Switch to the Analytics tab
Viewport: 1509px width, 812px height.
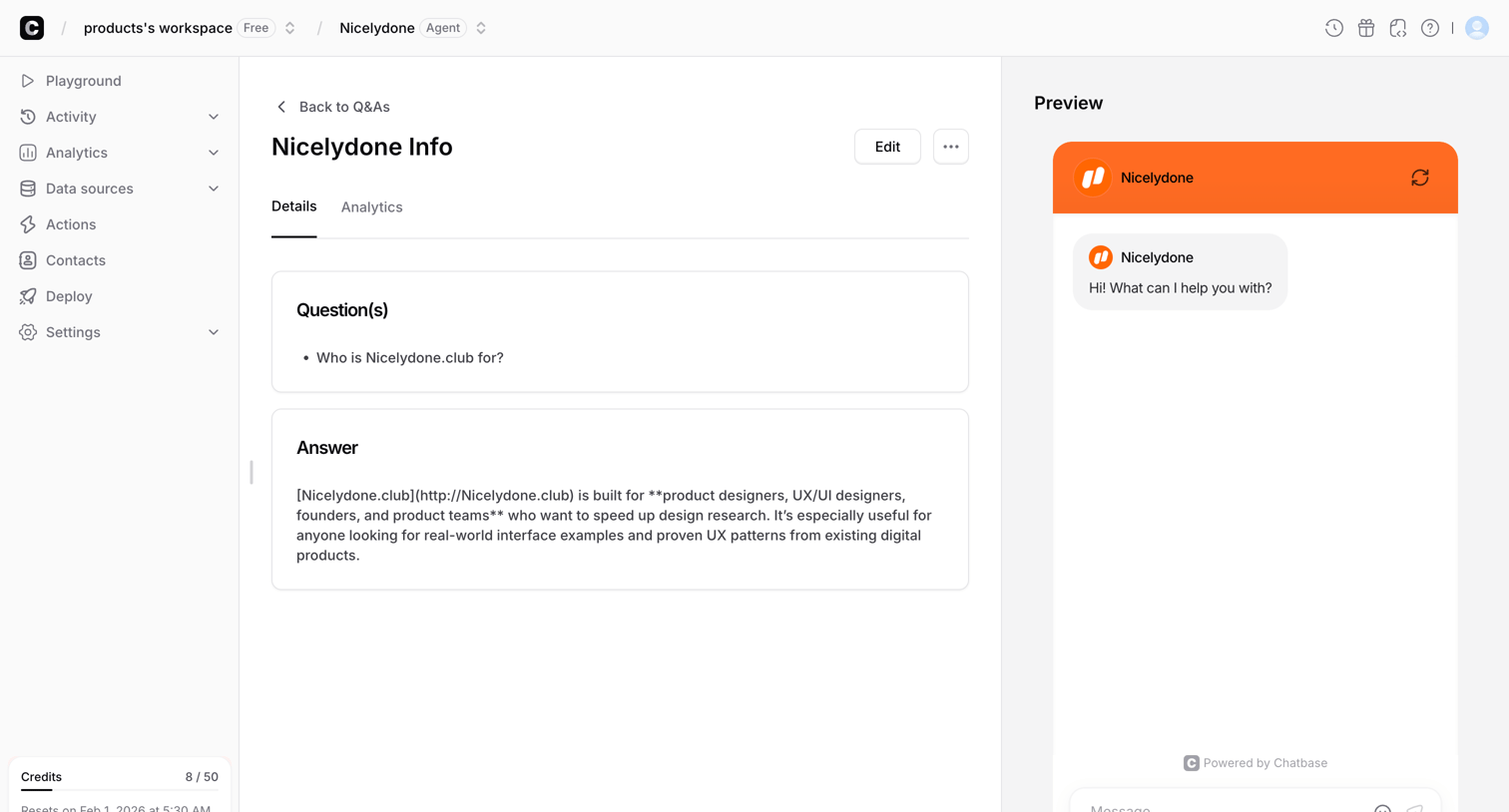(371, 207)
